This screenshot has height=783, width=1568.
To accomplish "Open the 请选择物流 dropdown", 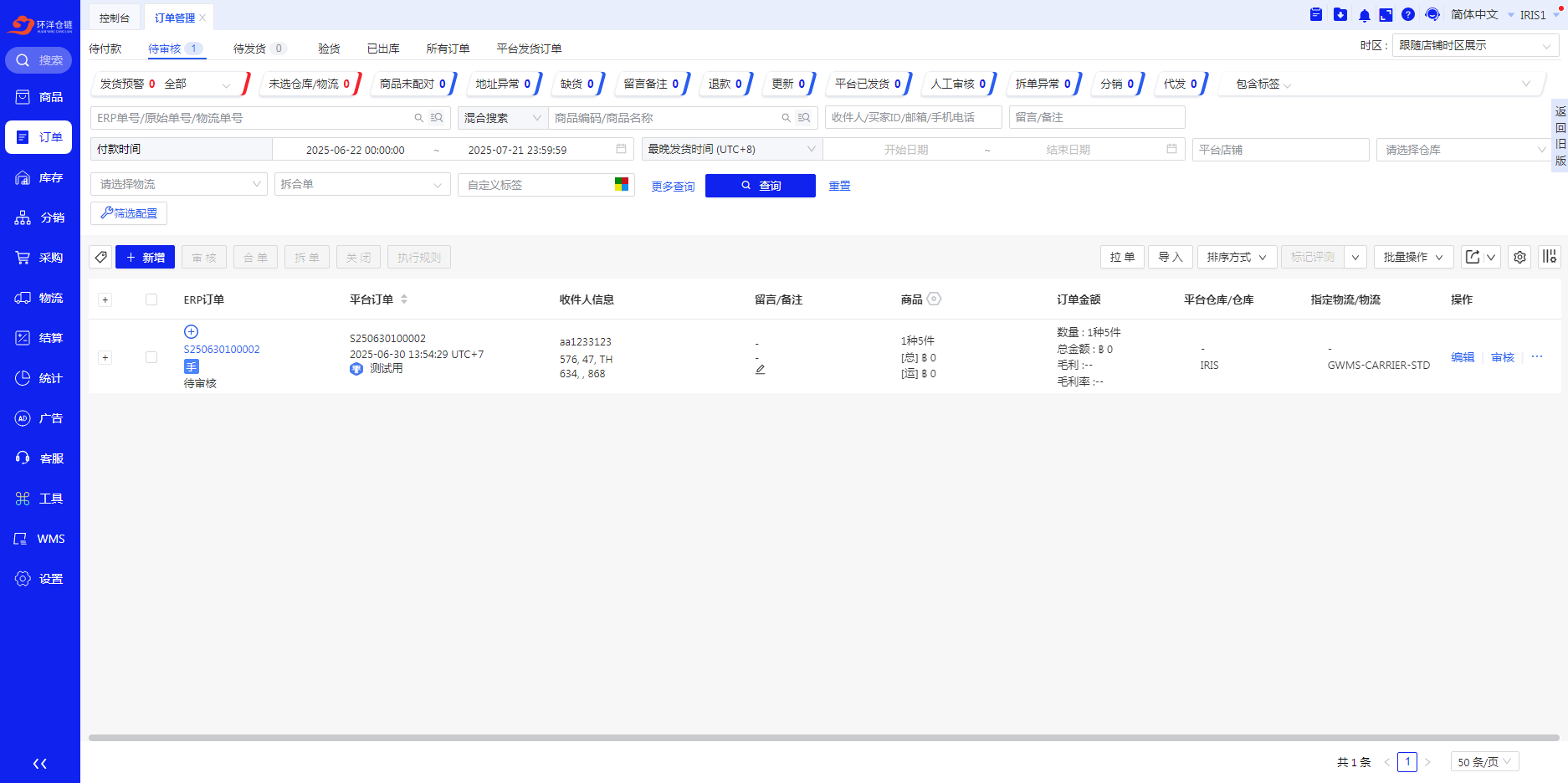I will 178,184.
